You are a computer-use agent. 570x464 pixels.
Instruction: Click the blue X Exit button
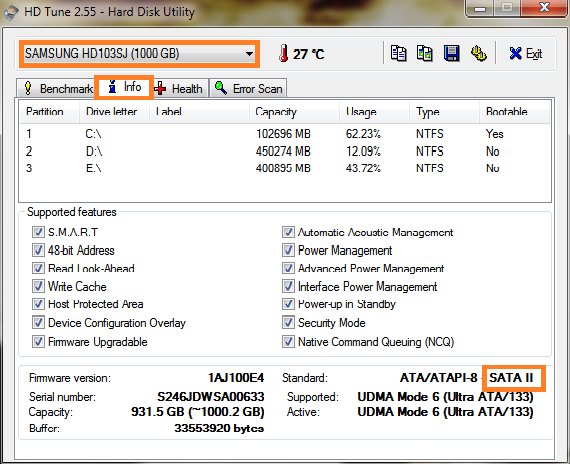pos(526,53)
